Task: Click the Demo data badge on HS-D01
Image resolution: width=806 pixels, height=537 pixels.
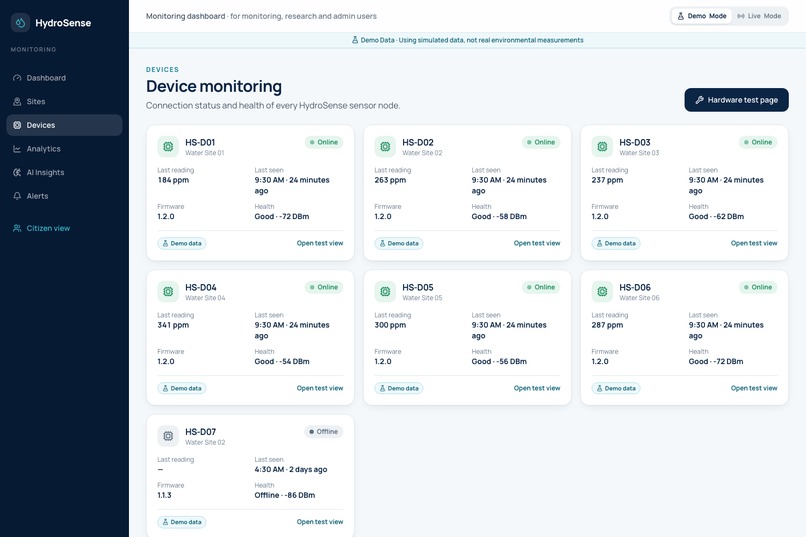Action: (182, 244)
